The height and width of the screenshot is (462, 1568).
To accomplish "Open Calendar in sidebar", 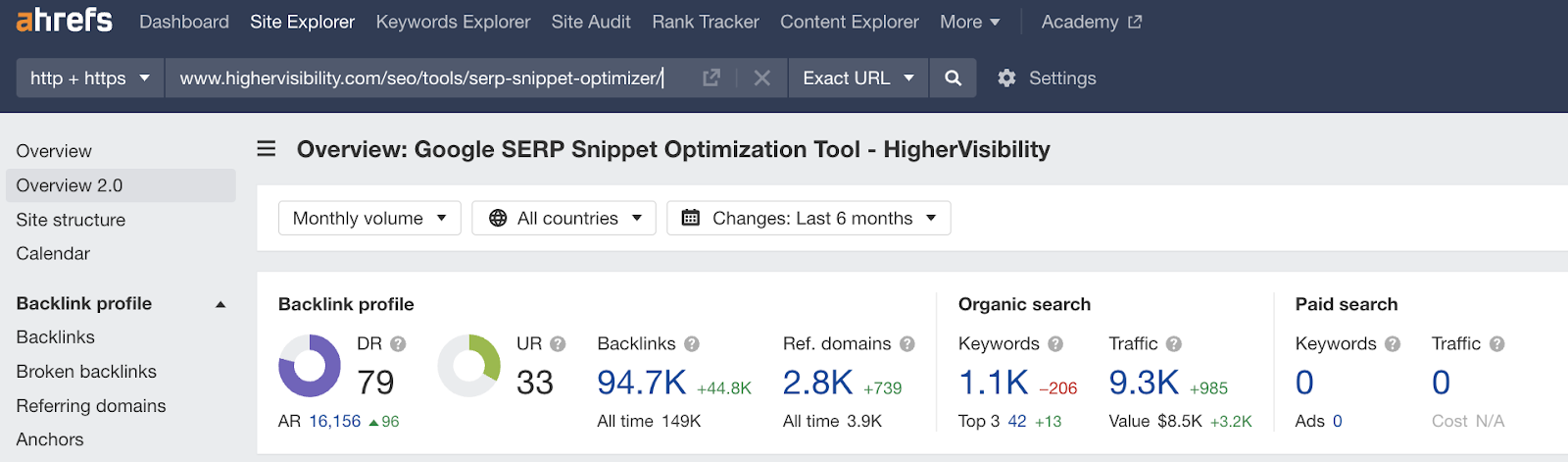I will pyautogui.click(x=53, y=253).
